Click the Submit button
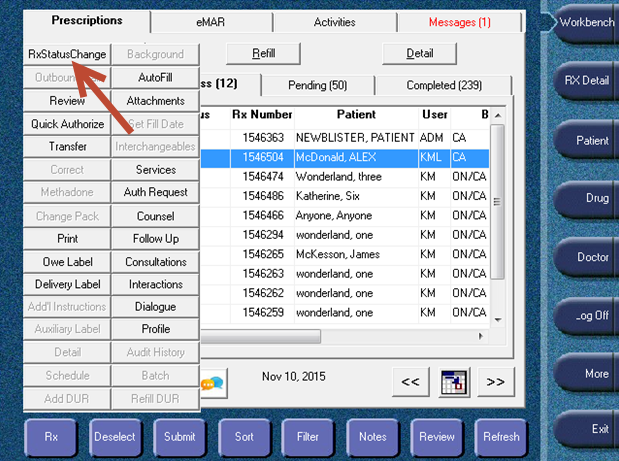The height and width of the screenshot is (461, 619). tap(180, 437)
